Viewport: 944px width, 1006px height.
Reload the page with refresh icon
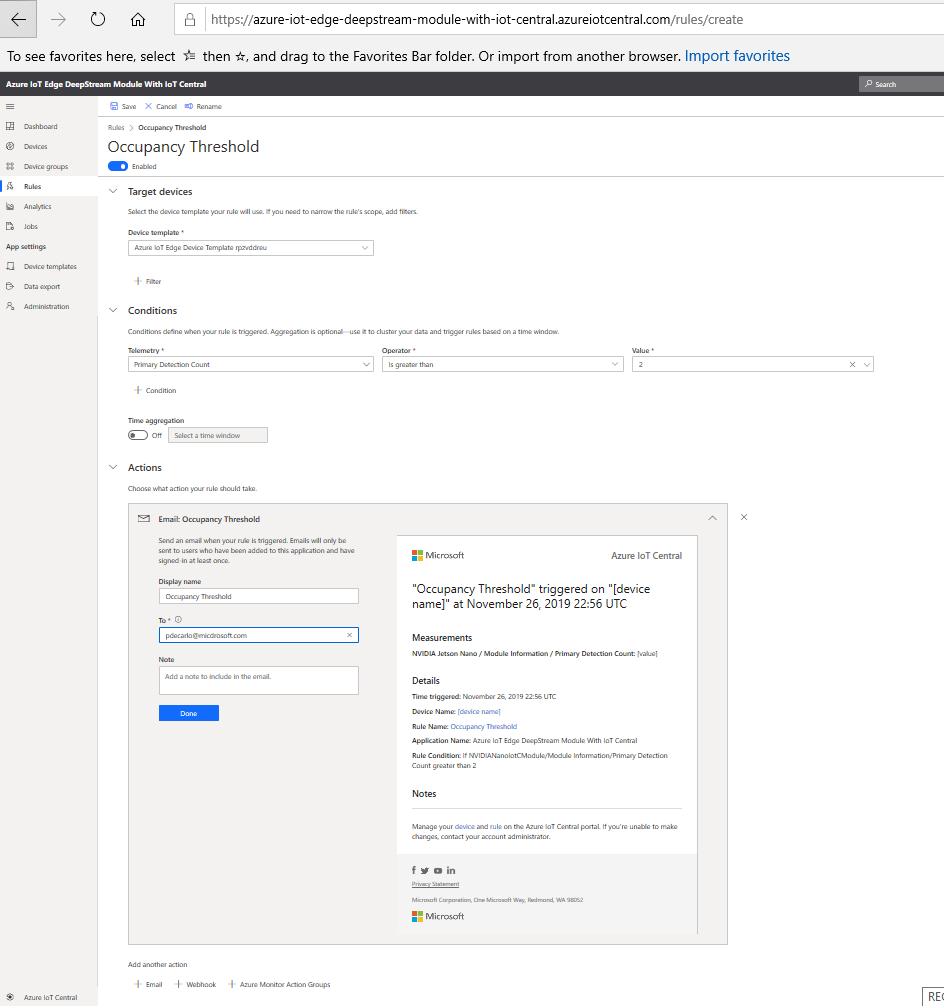[x=98, y=19]
